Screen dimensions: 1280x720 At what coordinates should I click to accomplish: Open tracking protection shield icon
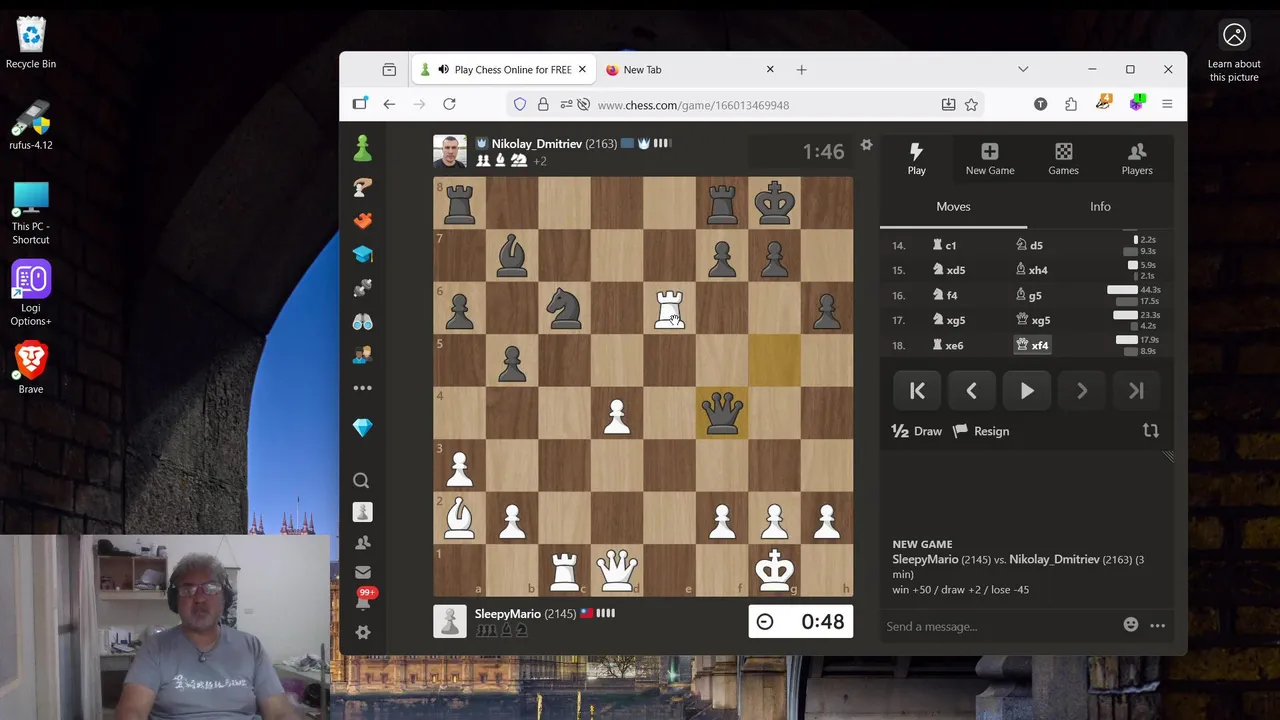coord(520,104)
